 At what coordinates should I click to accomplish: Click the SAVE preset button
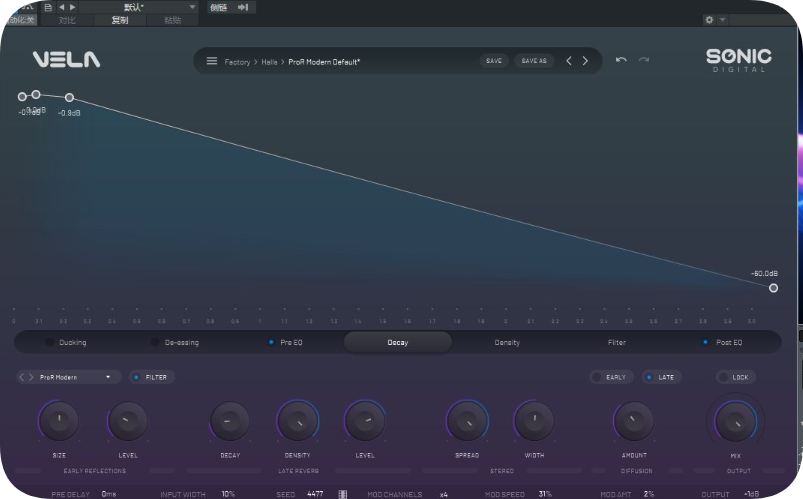point(494,60)
